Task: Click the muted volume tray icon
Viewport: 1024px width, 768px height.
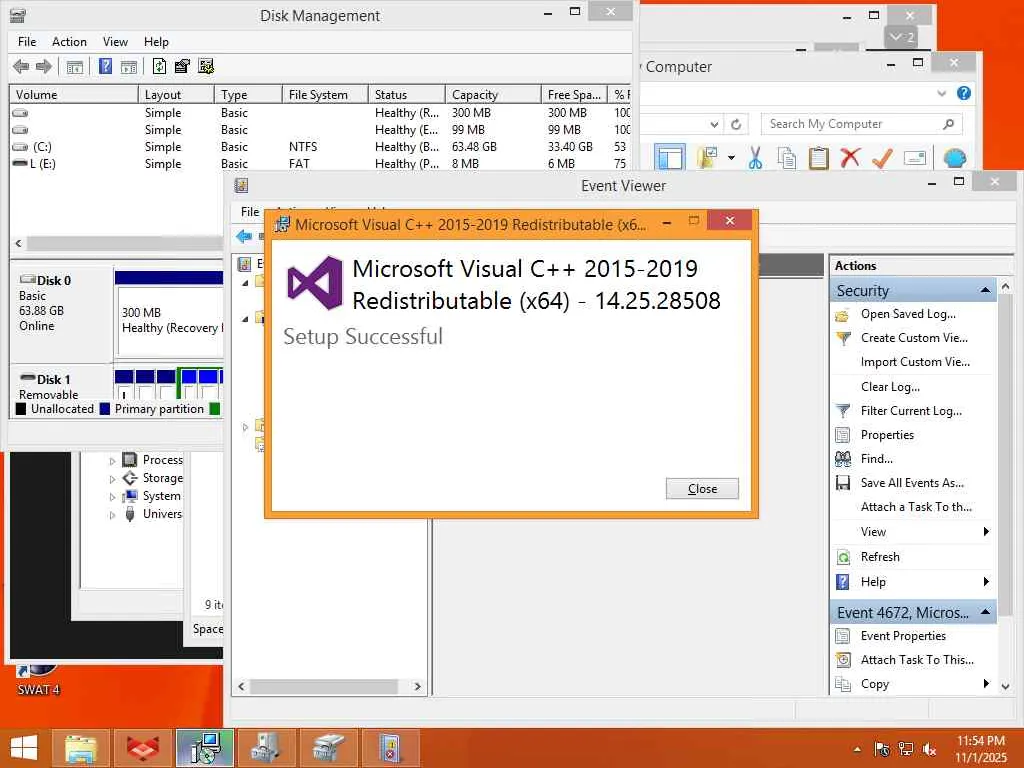Action: tap(929, 750)
